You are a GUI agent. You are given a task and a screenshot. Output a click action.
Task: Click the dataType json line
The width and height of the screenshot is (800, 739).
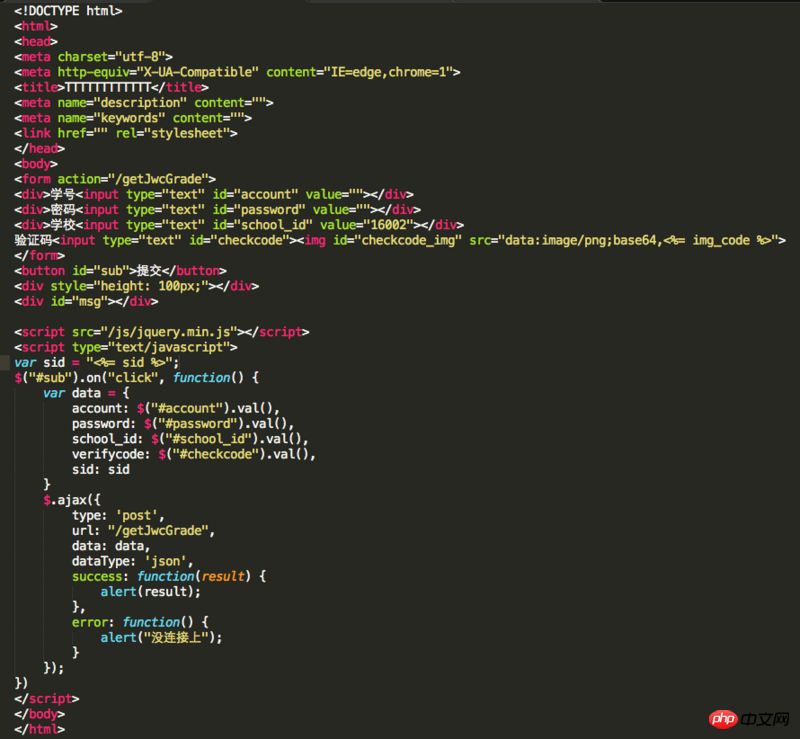point(132,561)
